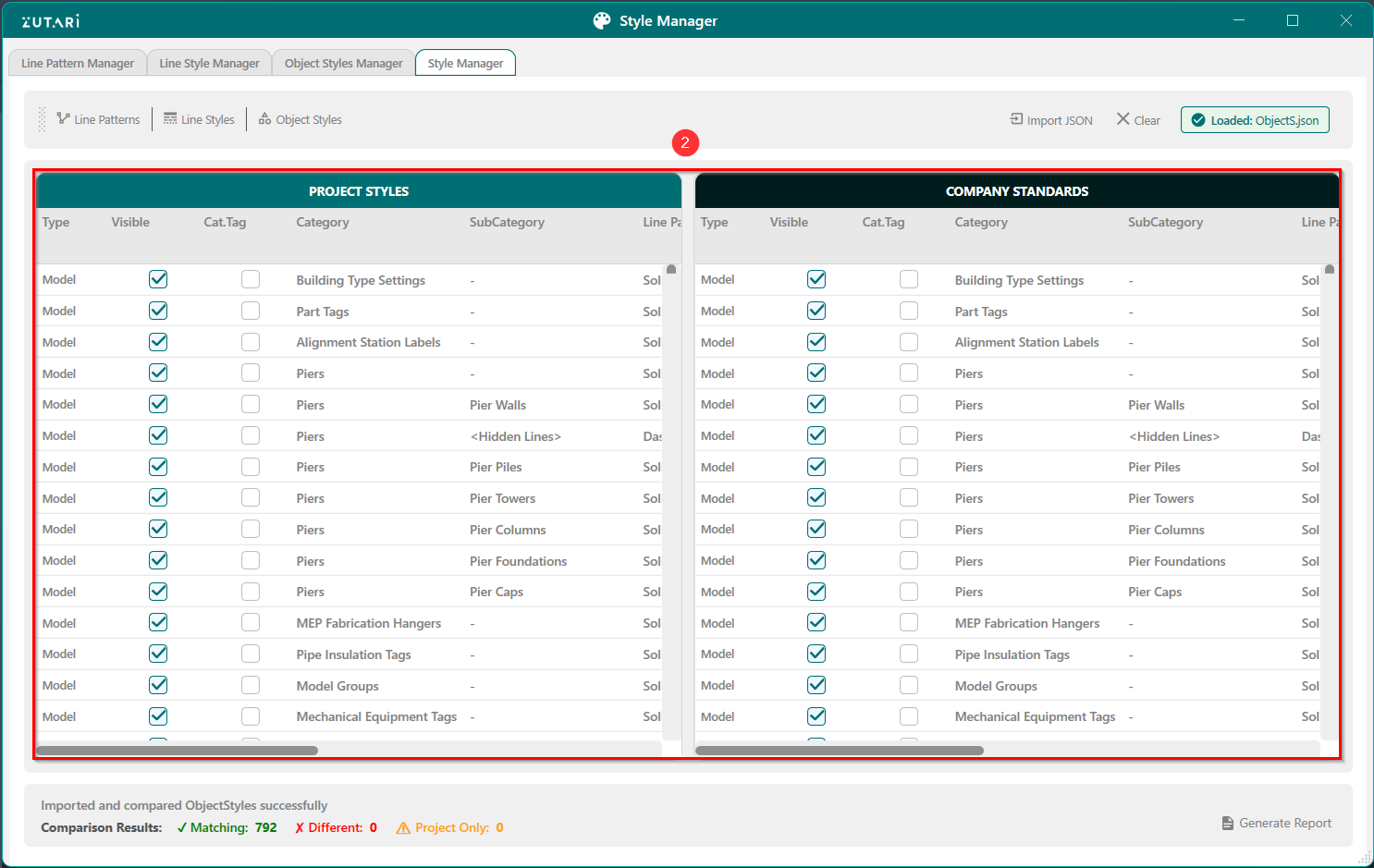The image size is (1374, 868).
Task: Click the Import JSON icon
Action: point(1016,119)
